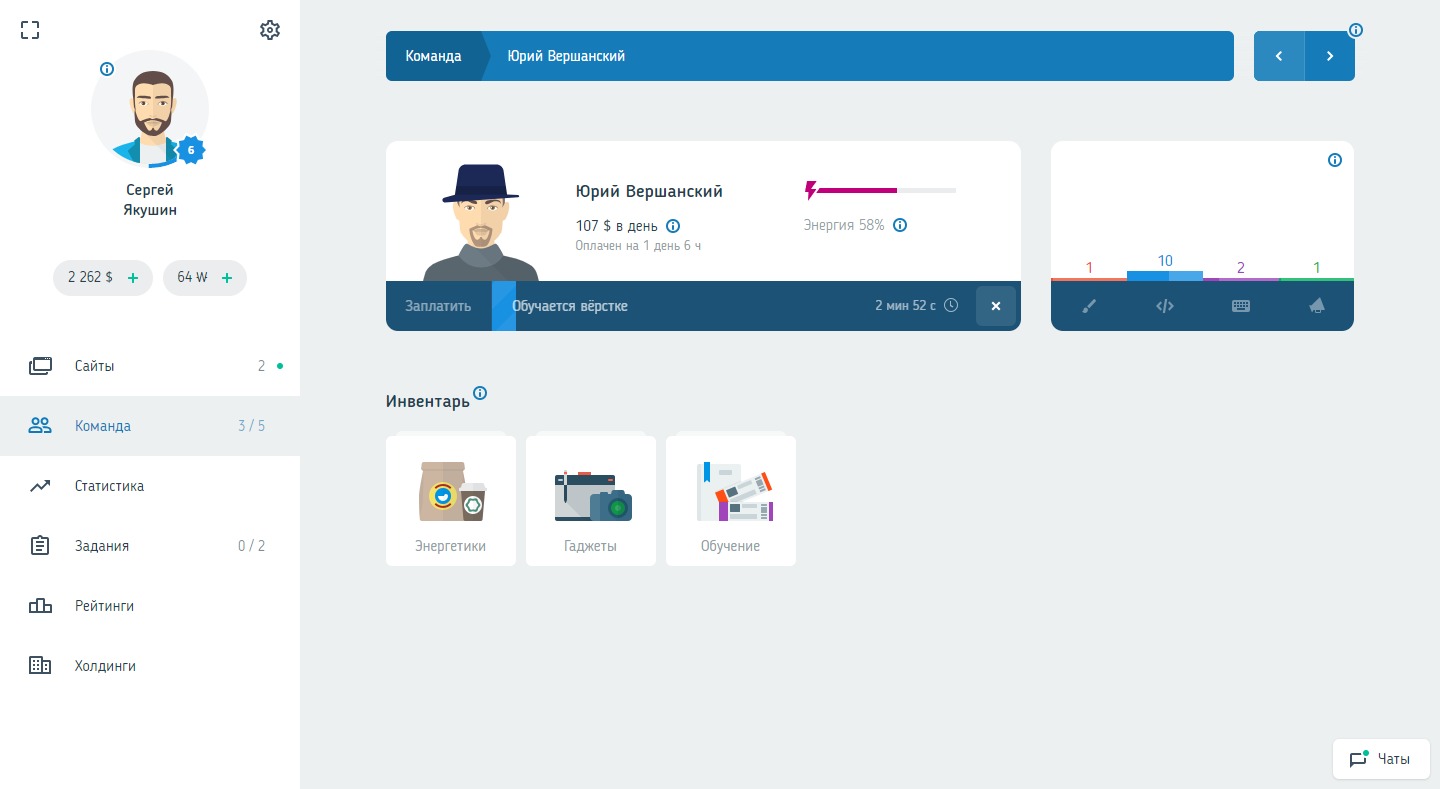Open the Задания section
This screenshot has height=789, width=1440.
coord(101,546)
